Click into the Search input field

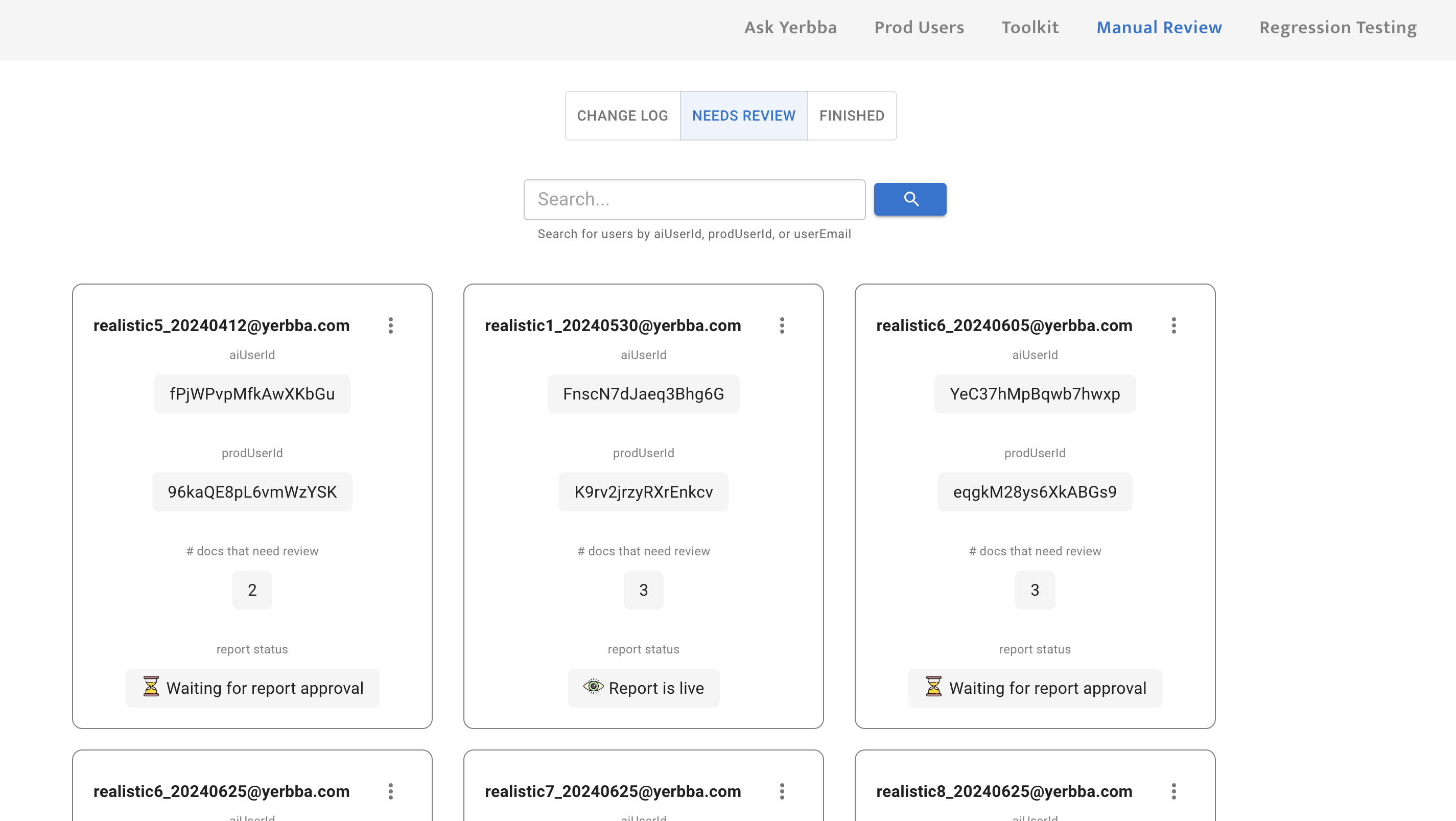click(694, 199)
